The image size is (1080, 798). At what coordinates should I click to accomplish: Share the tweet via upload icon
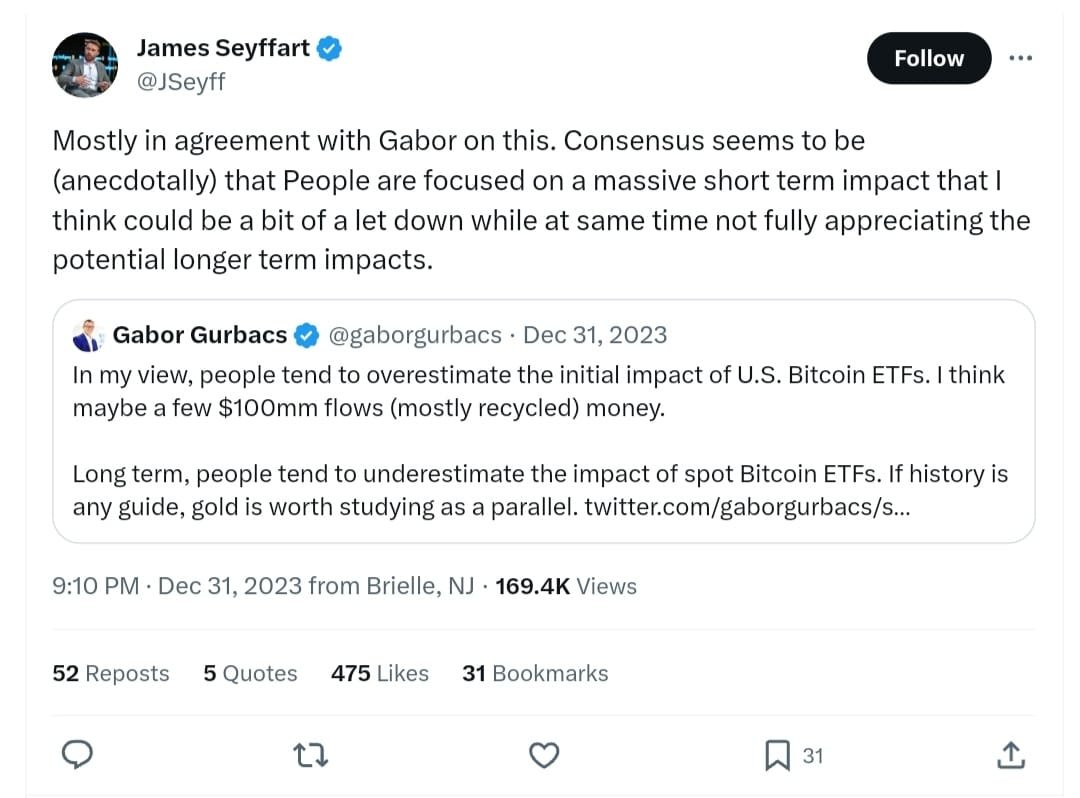tap(1010, 755)
